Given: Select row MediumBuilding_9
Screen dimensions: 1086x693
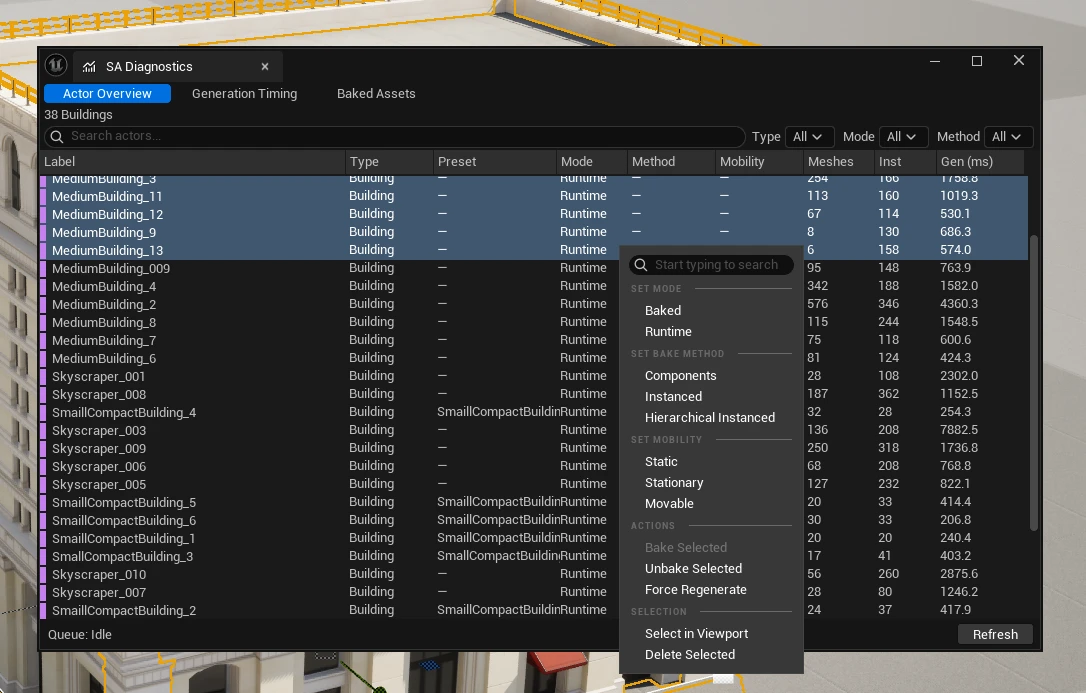Looking at the screenshot, I should tap(533, 232).
